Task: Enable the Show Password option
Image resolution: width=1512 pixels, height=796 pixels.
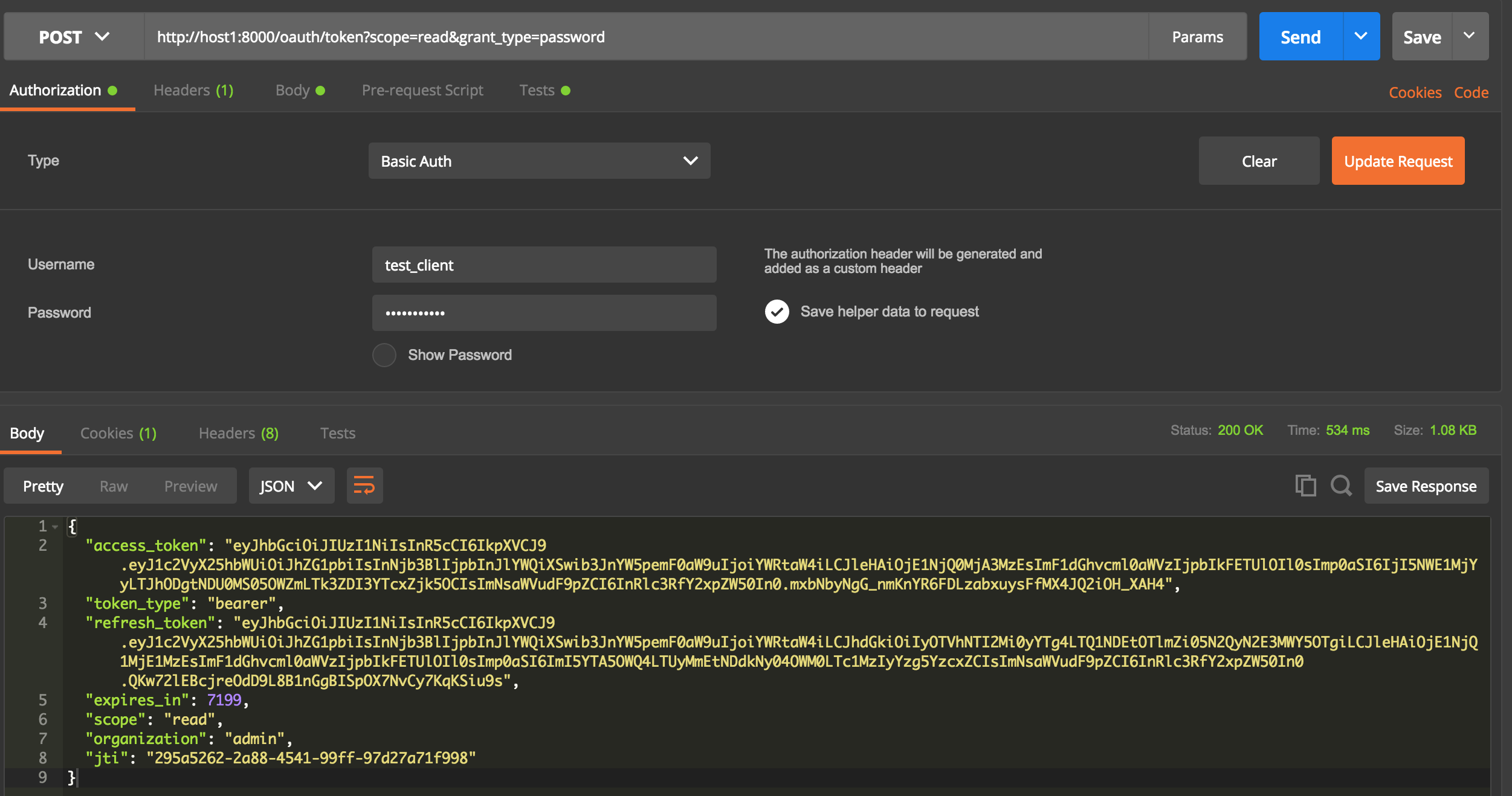Action: point(384,355)
